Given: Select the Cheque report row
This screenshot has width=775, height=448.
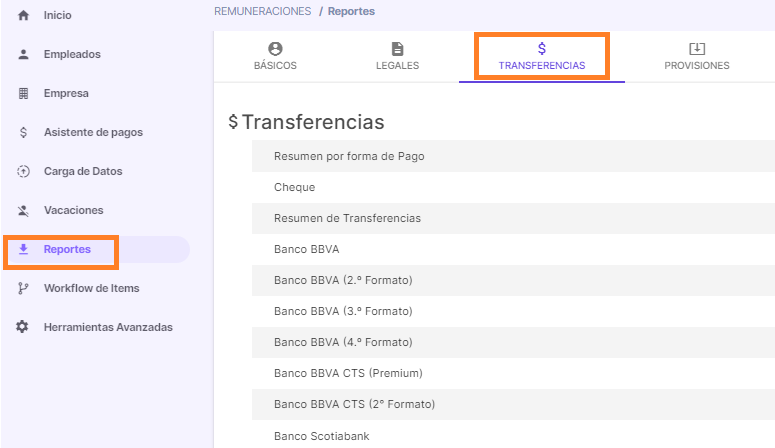Looking at the screenshot, I should 294,187.
